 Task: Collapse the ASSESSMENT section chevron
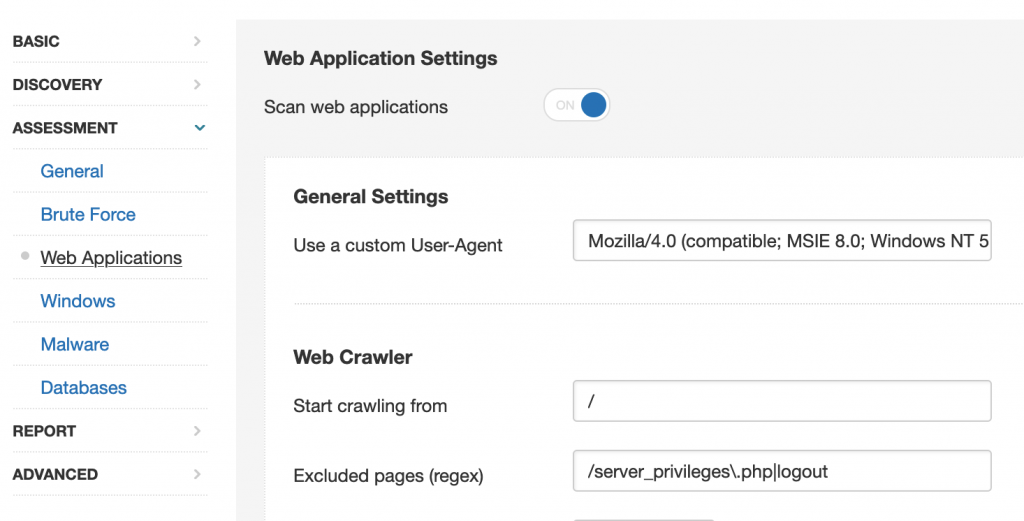[199, 128]
